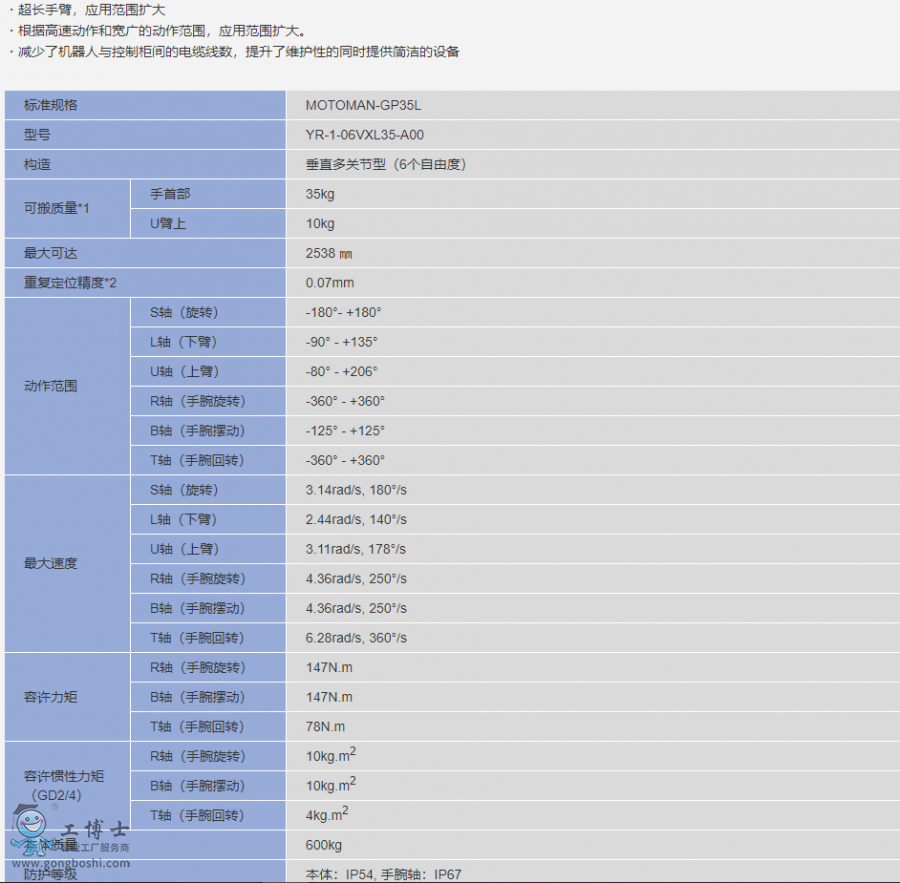Click 'T轴（手腕回转）' under 容许惯性力矩

(x=197, y=816)
